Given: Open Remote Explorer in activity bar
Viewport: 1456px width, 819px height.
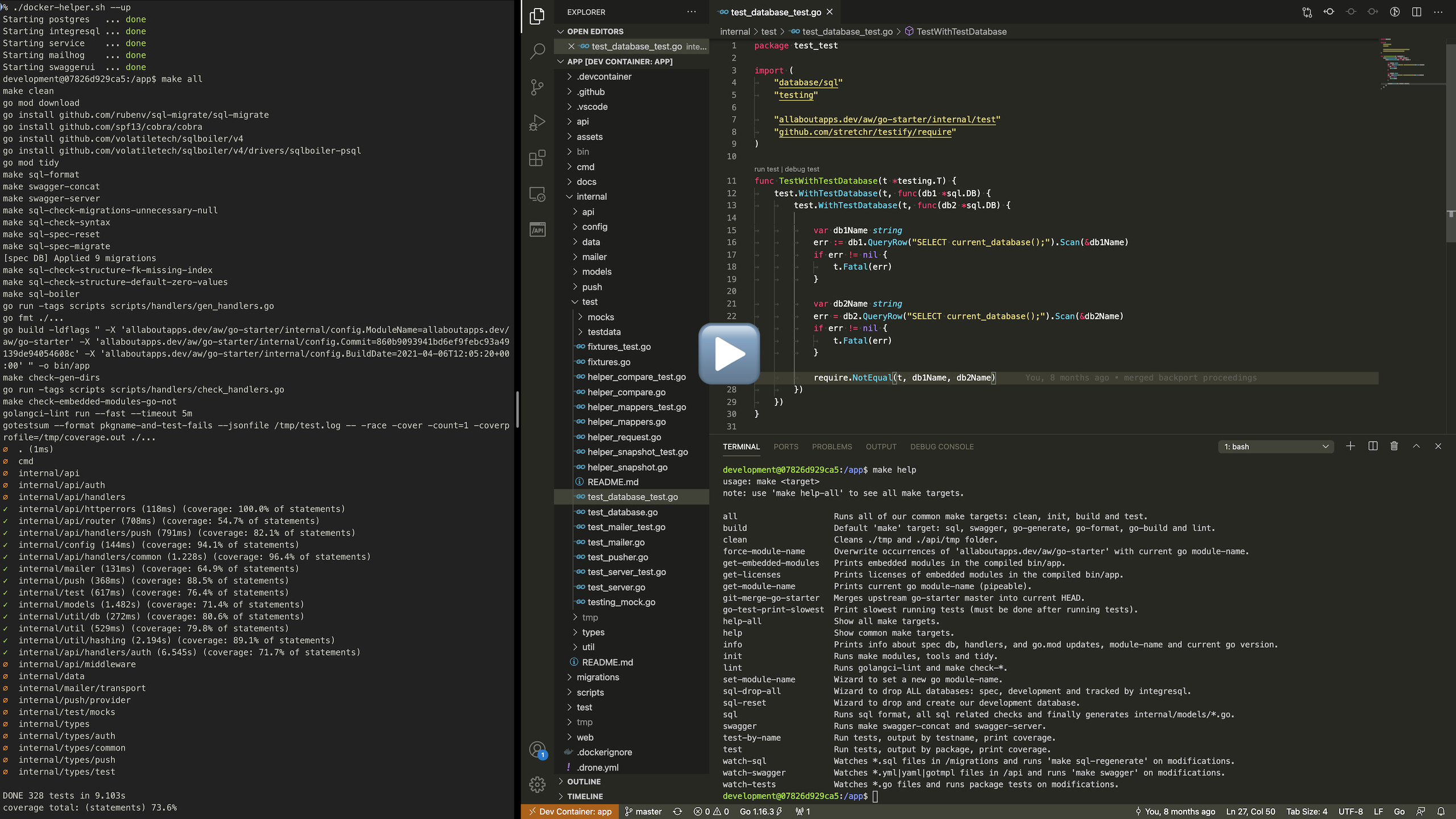Looking at the screenshot, I should (537, 194).
